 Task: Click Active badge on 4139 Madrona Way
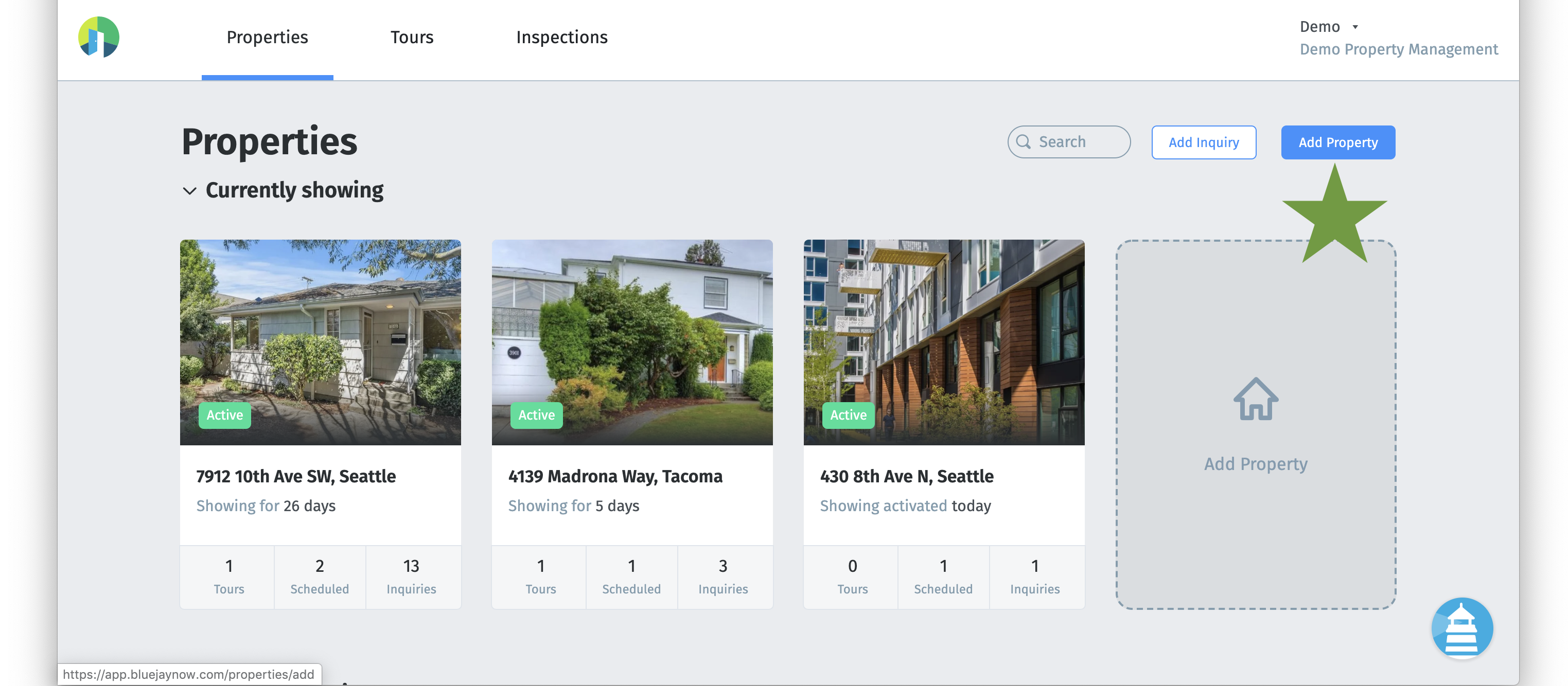[x=536, y=416]
